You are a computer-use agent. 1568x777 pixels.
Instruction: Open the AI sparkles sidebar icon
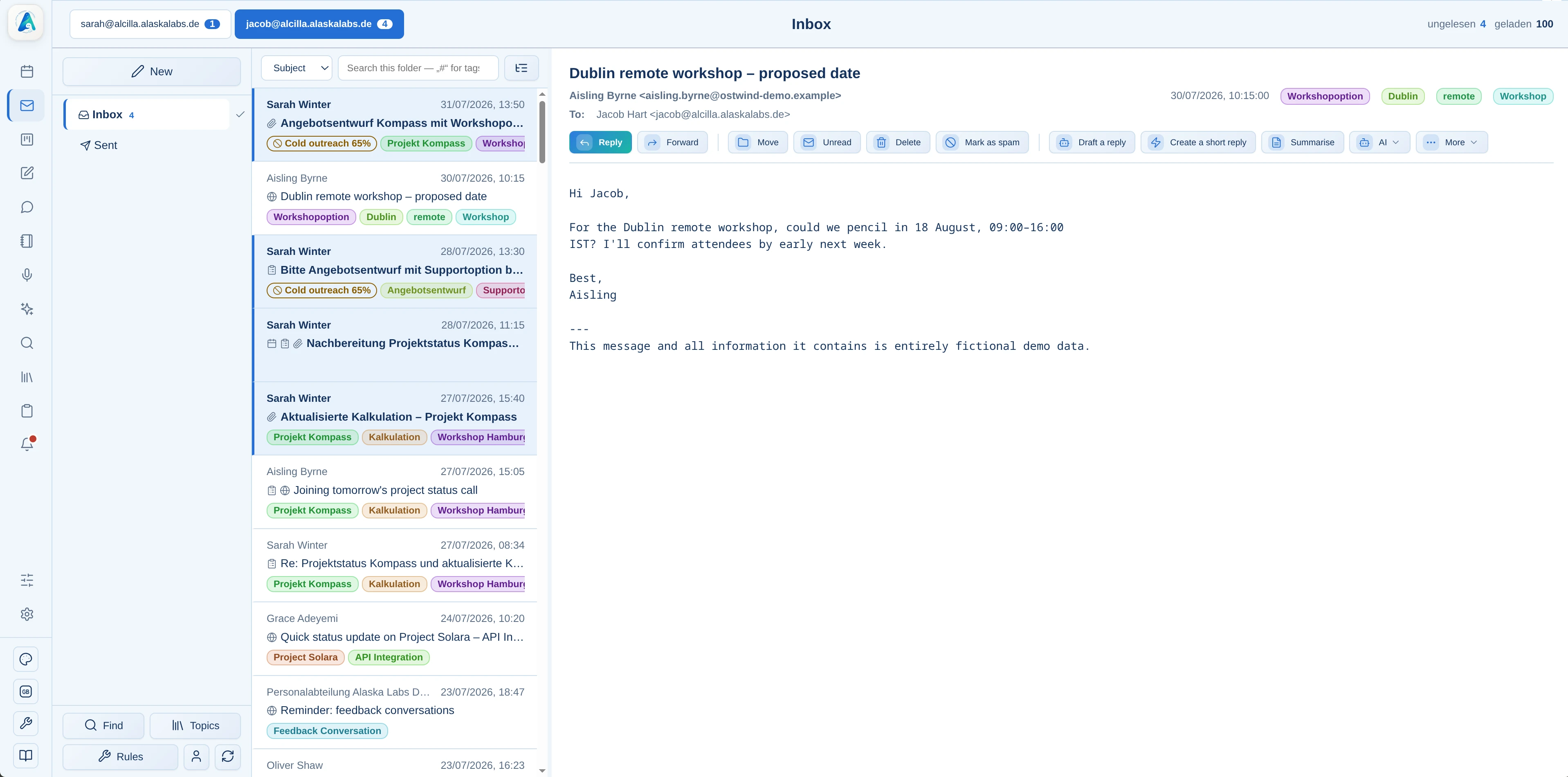click(27, 309)
